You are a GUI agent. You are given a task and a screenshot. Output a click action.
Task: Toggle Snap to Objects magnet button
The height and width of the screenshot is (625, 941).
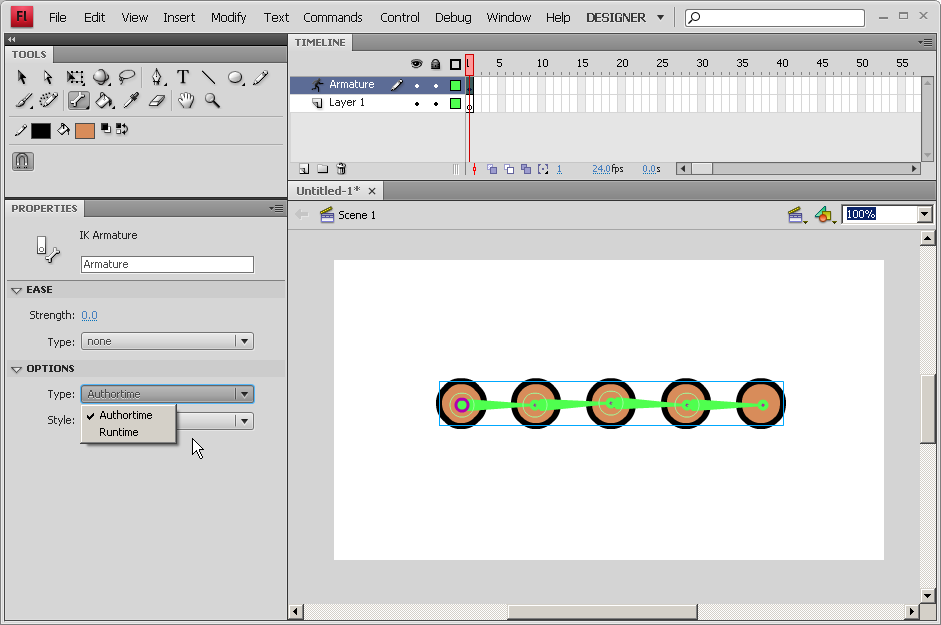click(x=23, y=160)
